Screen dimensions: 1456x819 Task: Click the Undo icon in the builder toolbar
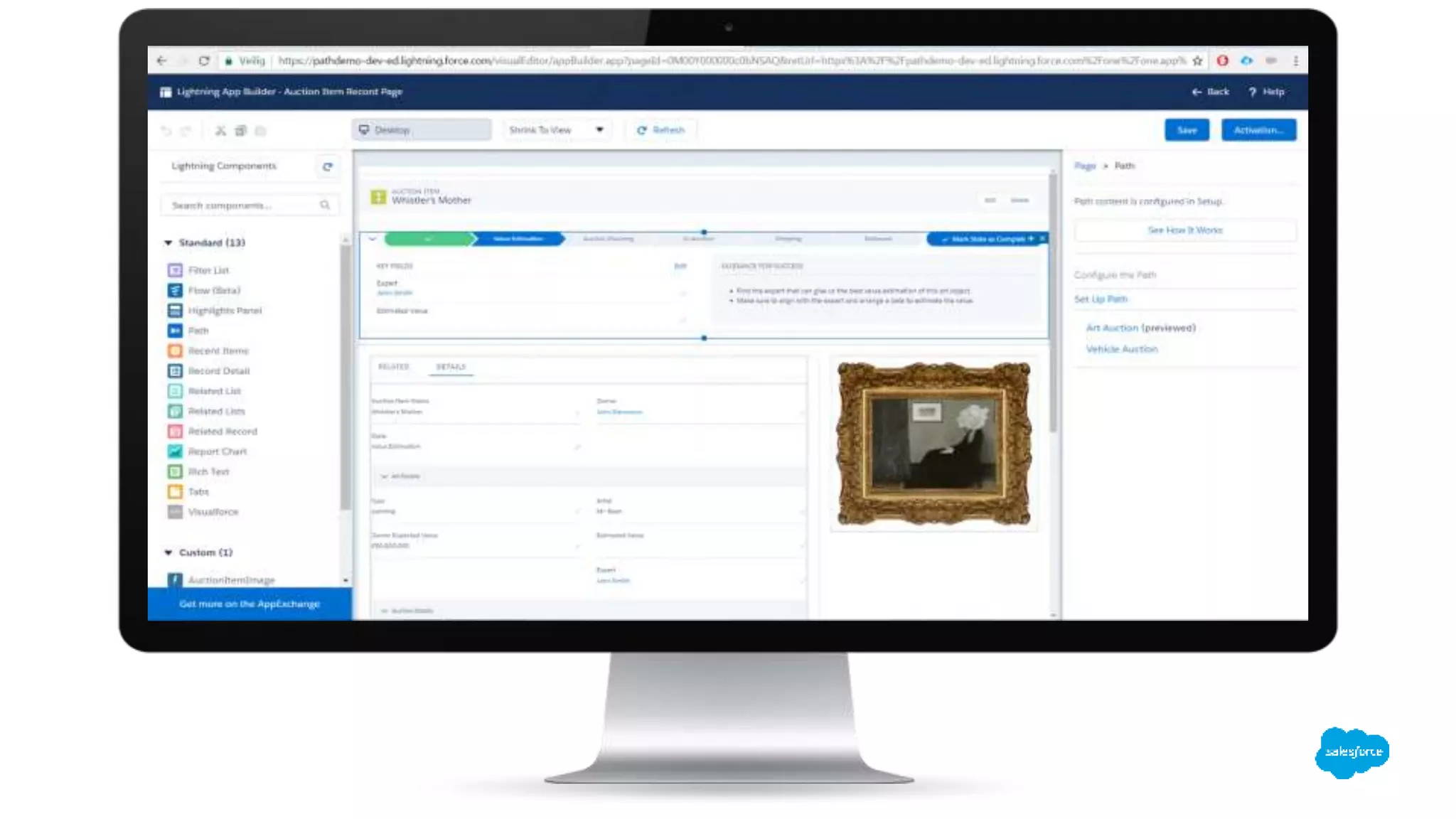[166, 131]
